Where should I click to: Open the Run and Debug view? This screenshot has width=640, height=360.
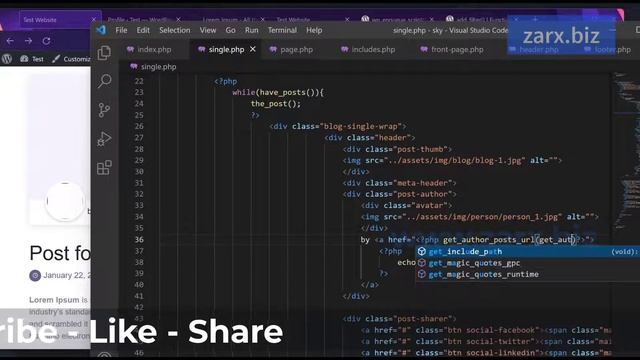(104, 139)
